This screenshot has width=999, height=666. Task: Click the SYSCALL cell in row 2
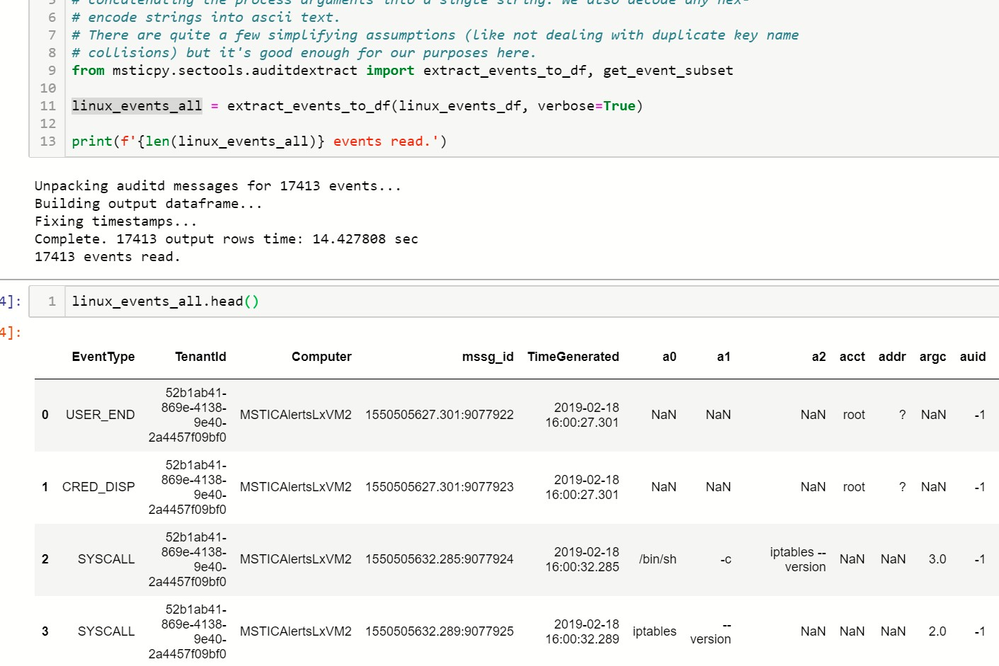pos(106,560)
